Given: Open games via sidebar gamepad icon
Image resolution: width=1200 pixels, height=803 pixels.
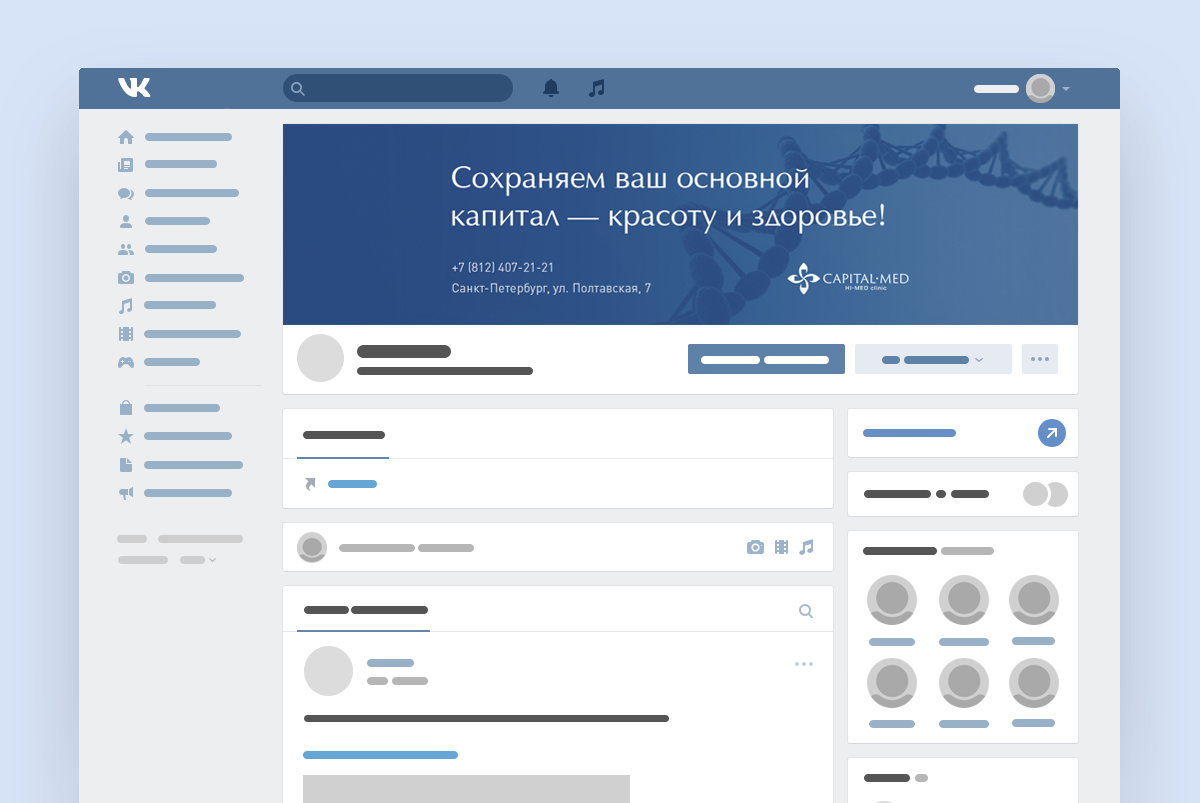Looking at the screenshot, I should [126, 362].
